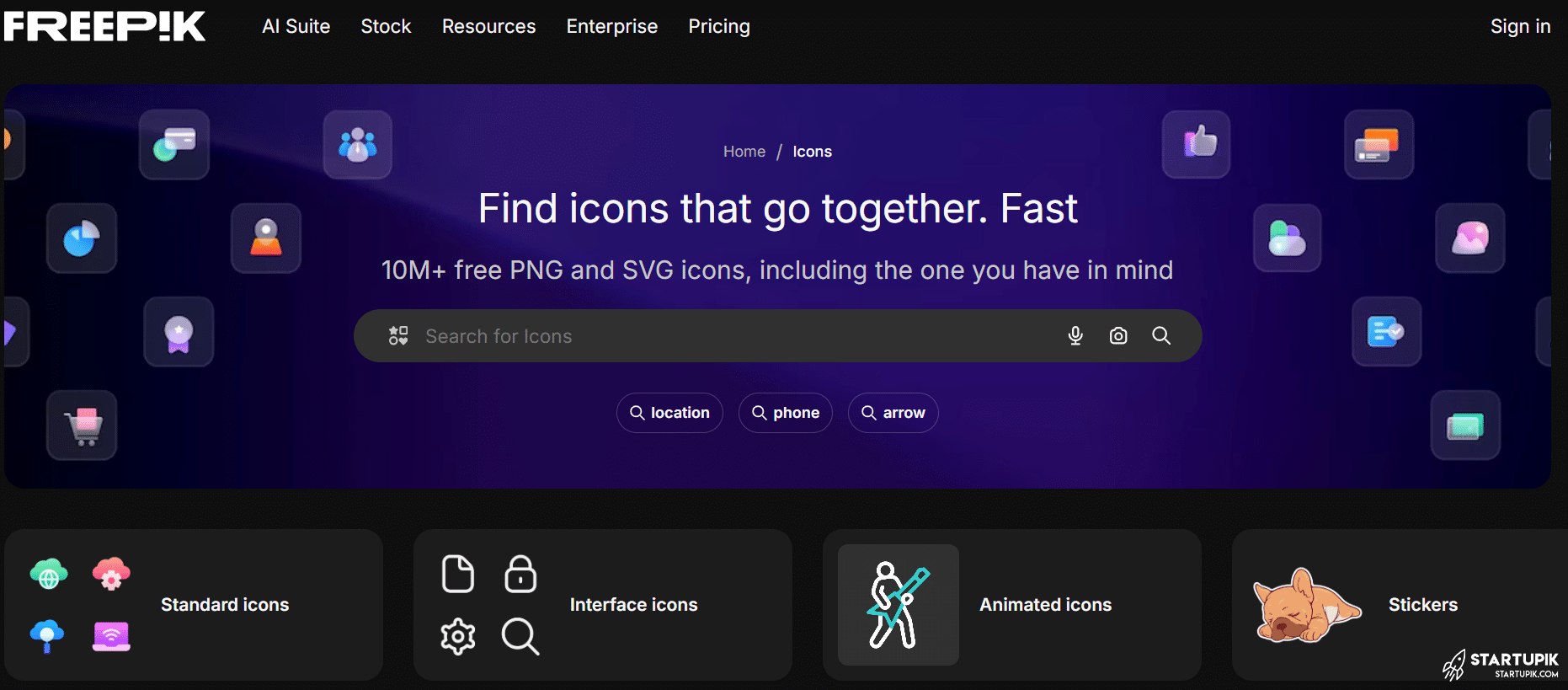This screenshot has height=690, width=1568.
Task: Click the microphone voice search icon
Action: 1075,336
